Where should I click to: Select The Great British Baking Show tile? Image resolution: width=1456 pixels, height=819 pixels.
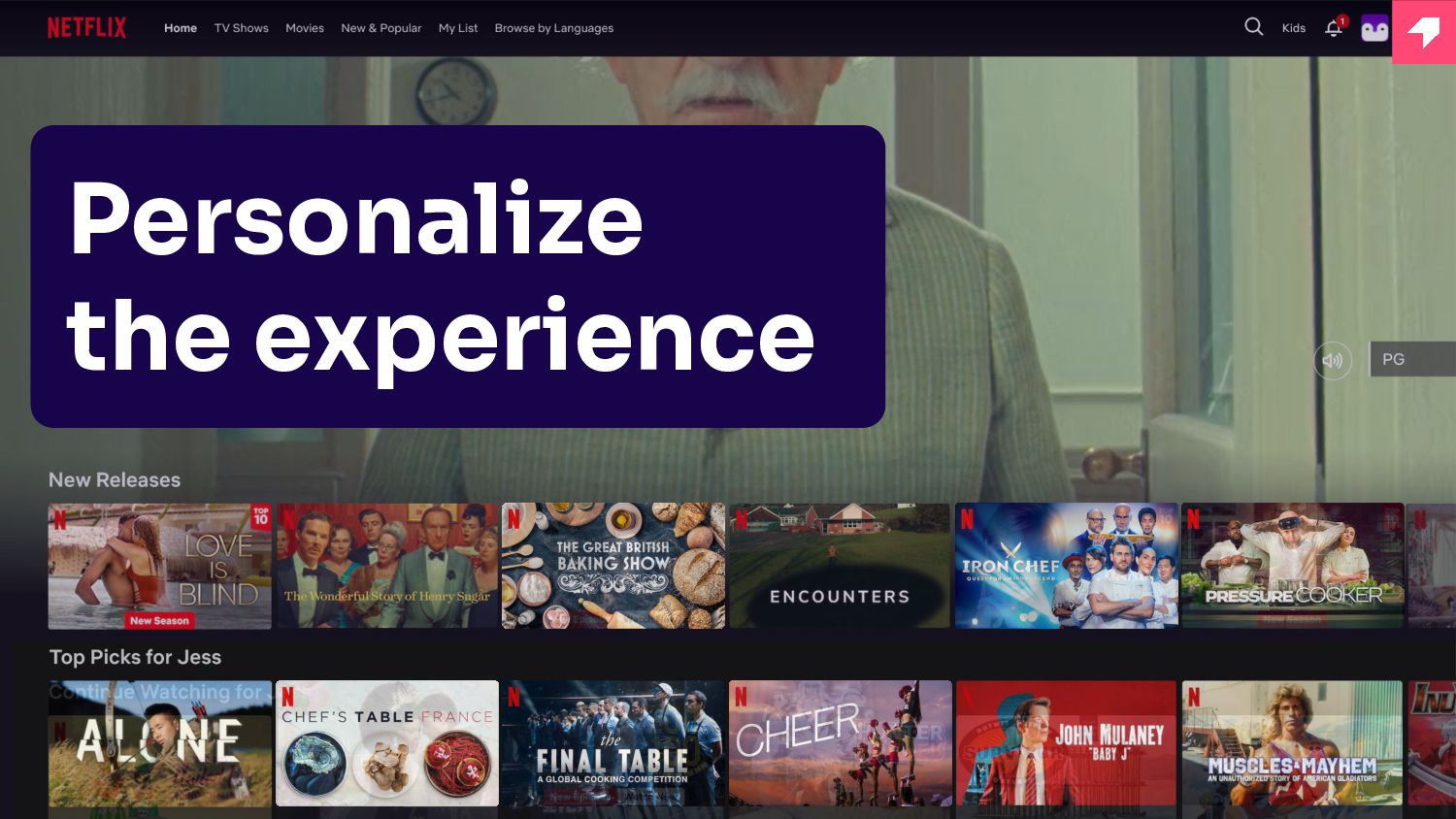coord(613,566)
